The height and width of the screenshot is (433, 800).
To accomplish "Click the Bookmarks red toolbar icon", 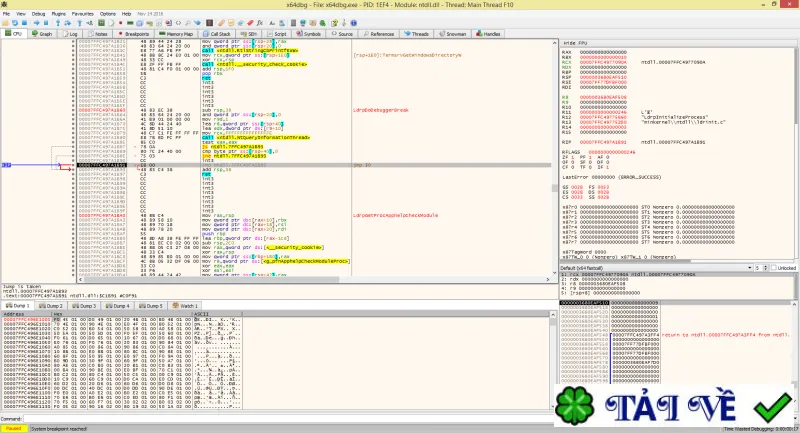I will pyautogui.click(x=250, y=23).
